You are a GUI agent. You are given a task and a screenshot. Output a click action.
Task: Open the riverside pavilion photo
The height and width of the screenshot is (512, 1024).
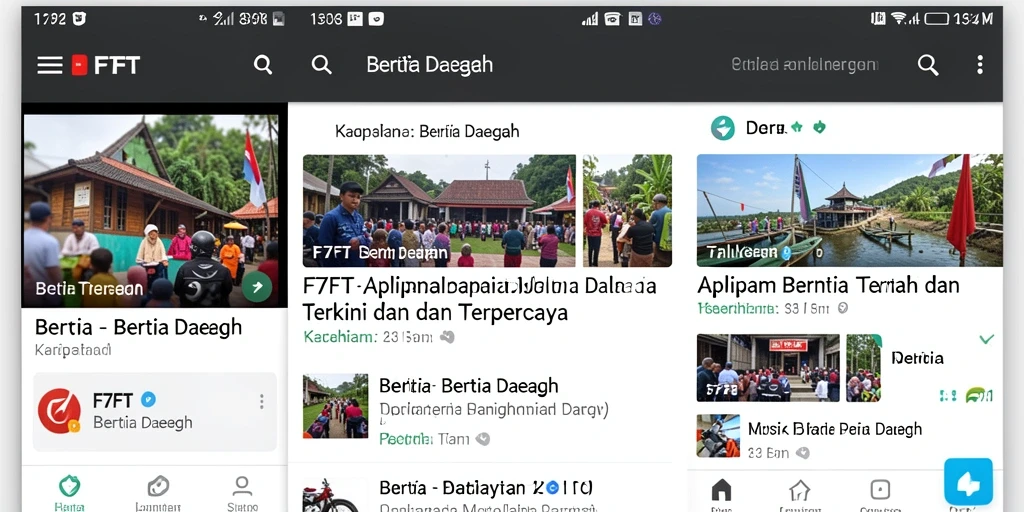coord(850,210)
